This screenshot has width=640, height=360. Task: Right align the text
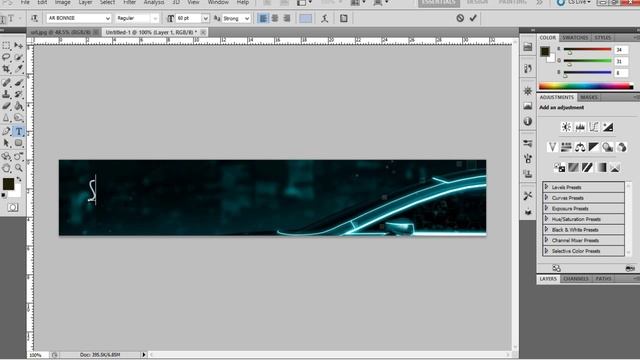(x=287, y=18)
